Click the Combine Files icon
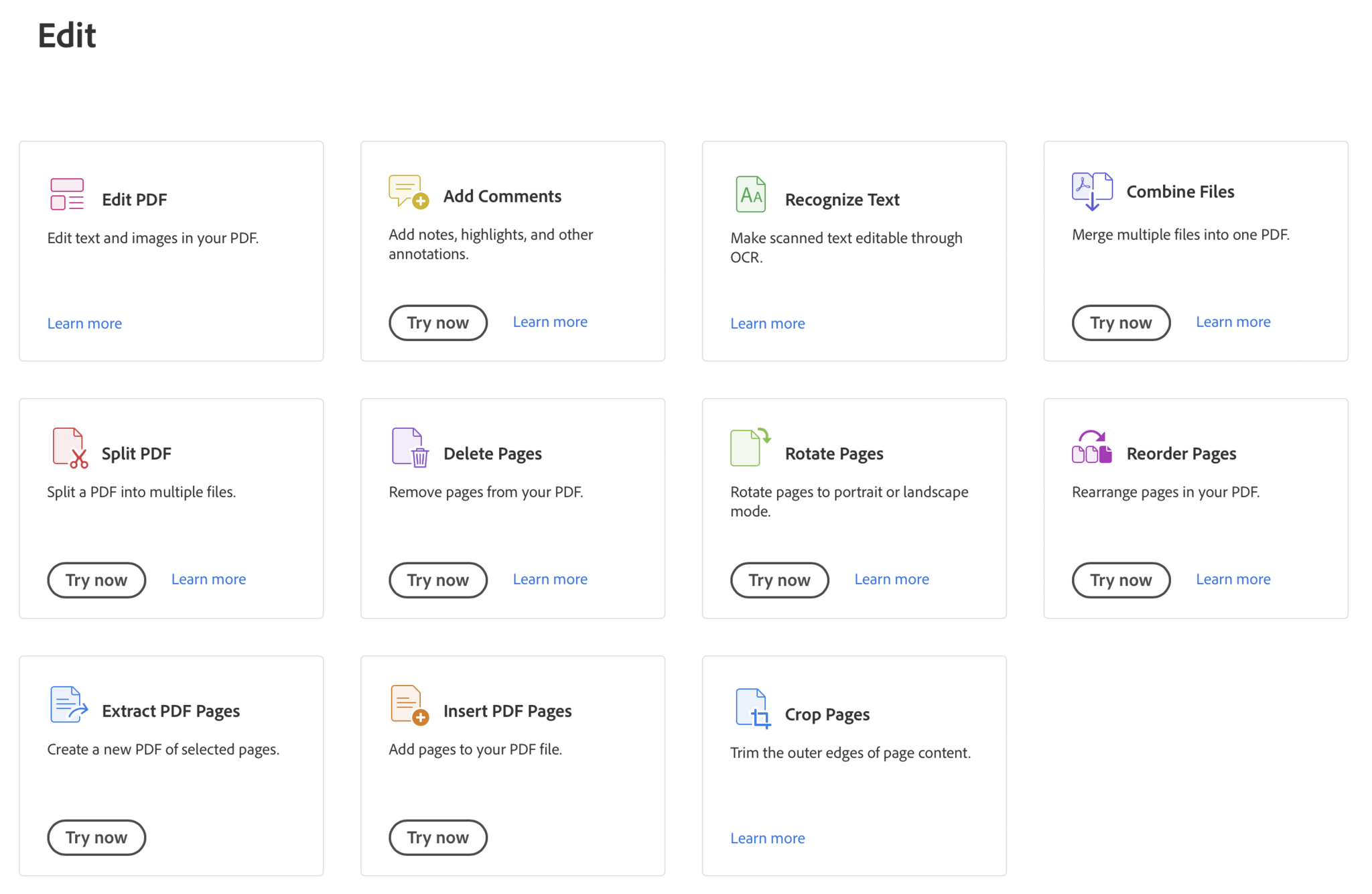 [x=1092, y=191]
